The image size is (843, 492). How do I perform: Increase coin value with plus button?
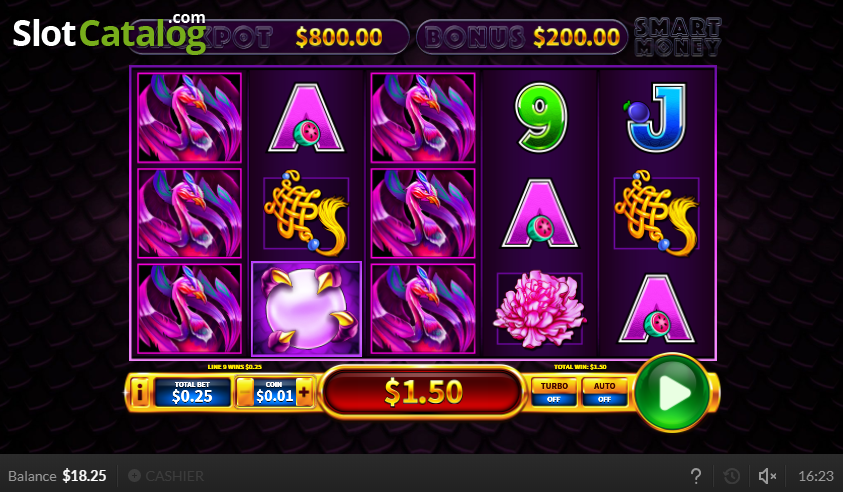click(304, 392)
